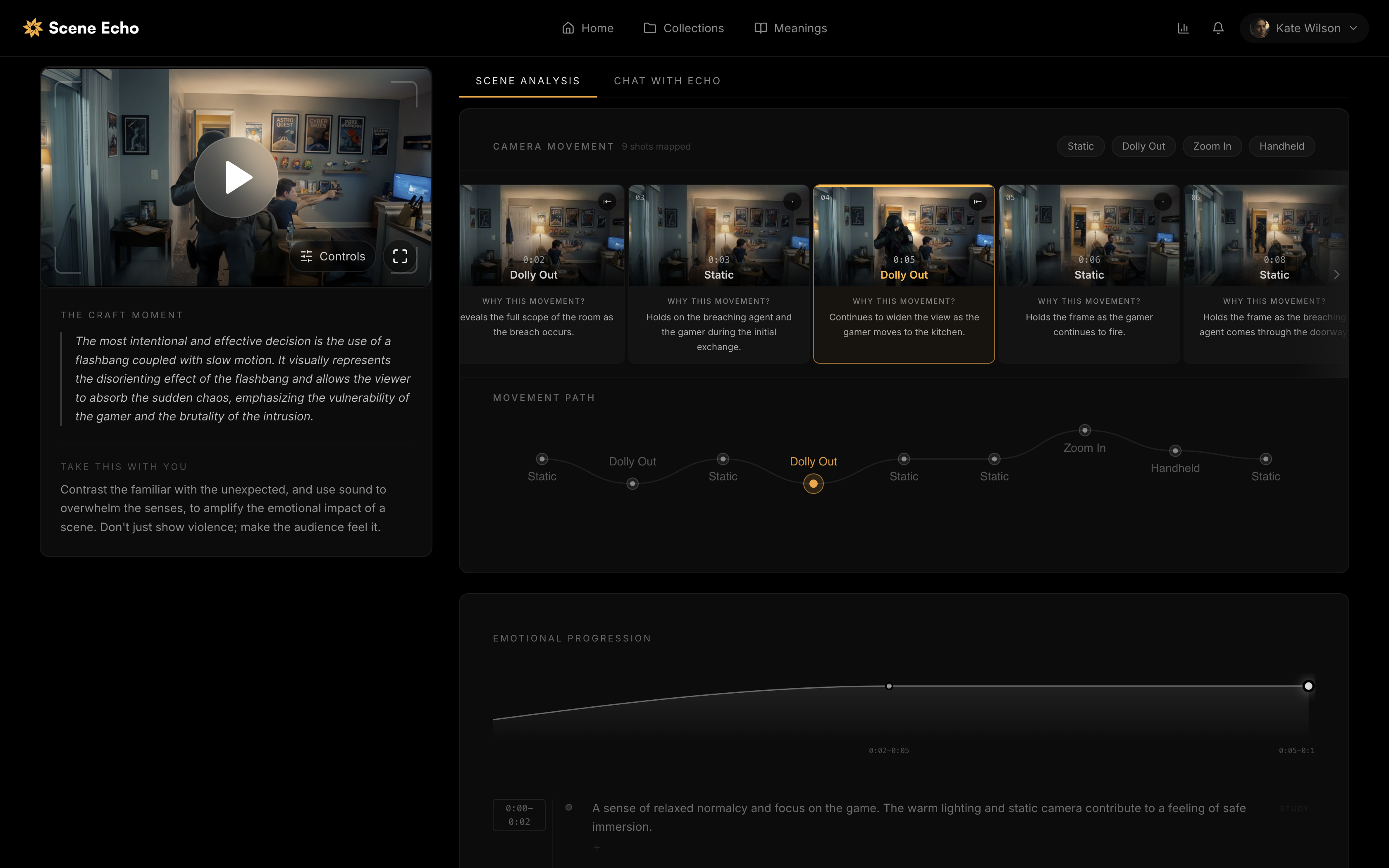
Task: Switch to the Chat with Echo tab
Action: click(x=667, y=81)
